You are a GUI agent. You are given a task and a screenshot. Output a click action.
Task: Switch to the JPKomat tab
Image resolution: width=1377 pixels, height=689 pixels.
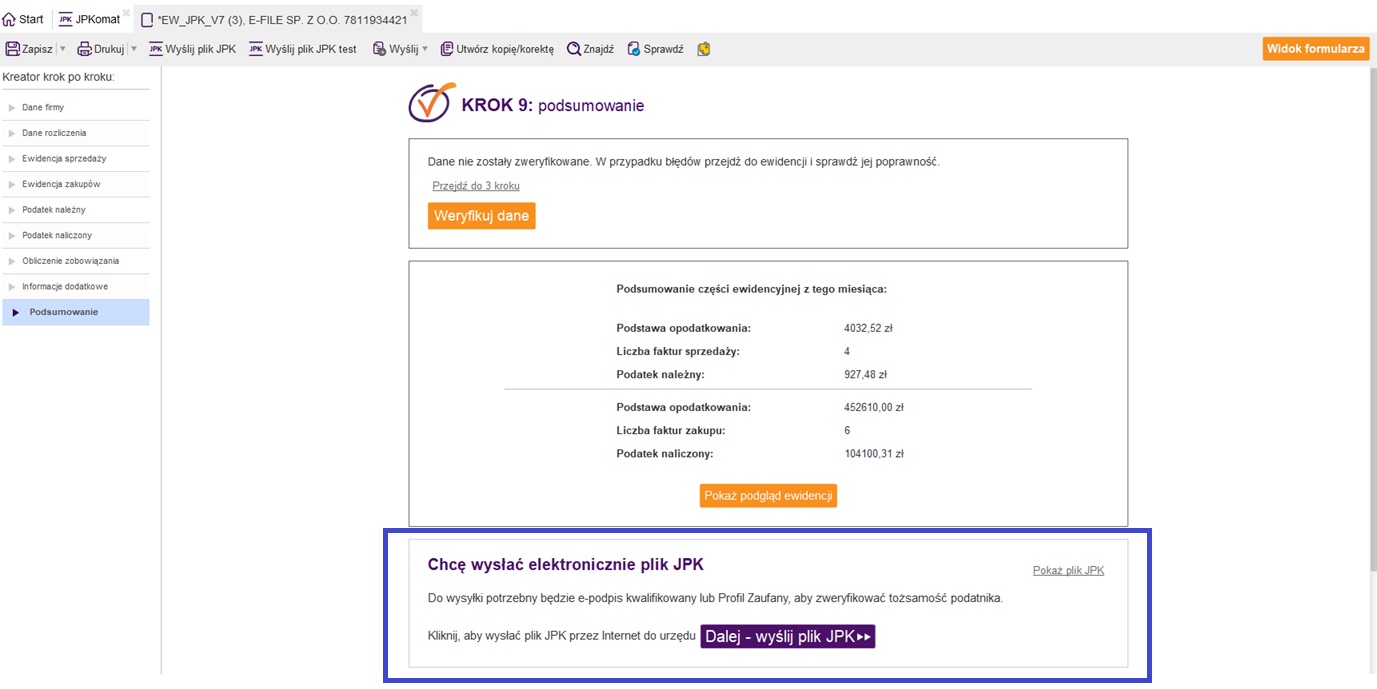point(90,19)
